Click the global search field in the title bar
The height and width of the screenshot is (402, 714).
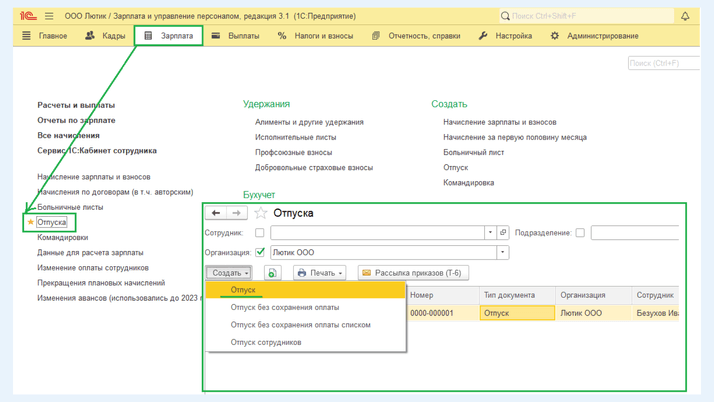coord(585,16)
